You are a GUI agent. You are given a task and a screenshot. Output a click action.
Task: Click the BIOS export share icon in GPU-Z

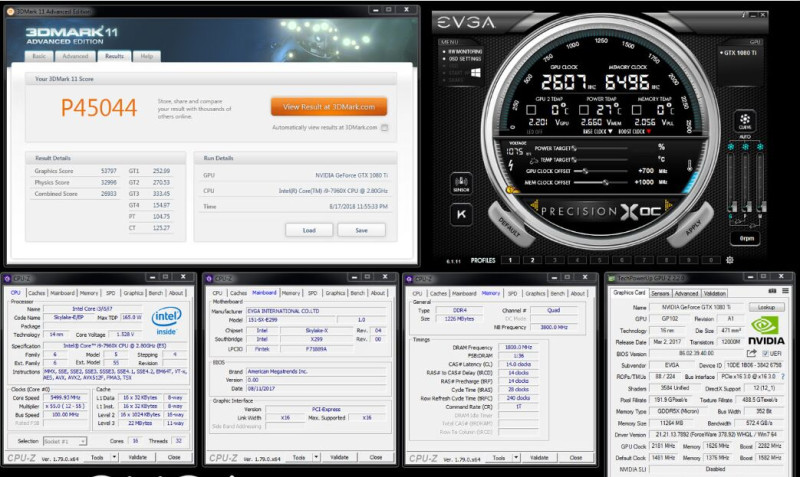(x=752, y=353)
